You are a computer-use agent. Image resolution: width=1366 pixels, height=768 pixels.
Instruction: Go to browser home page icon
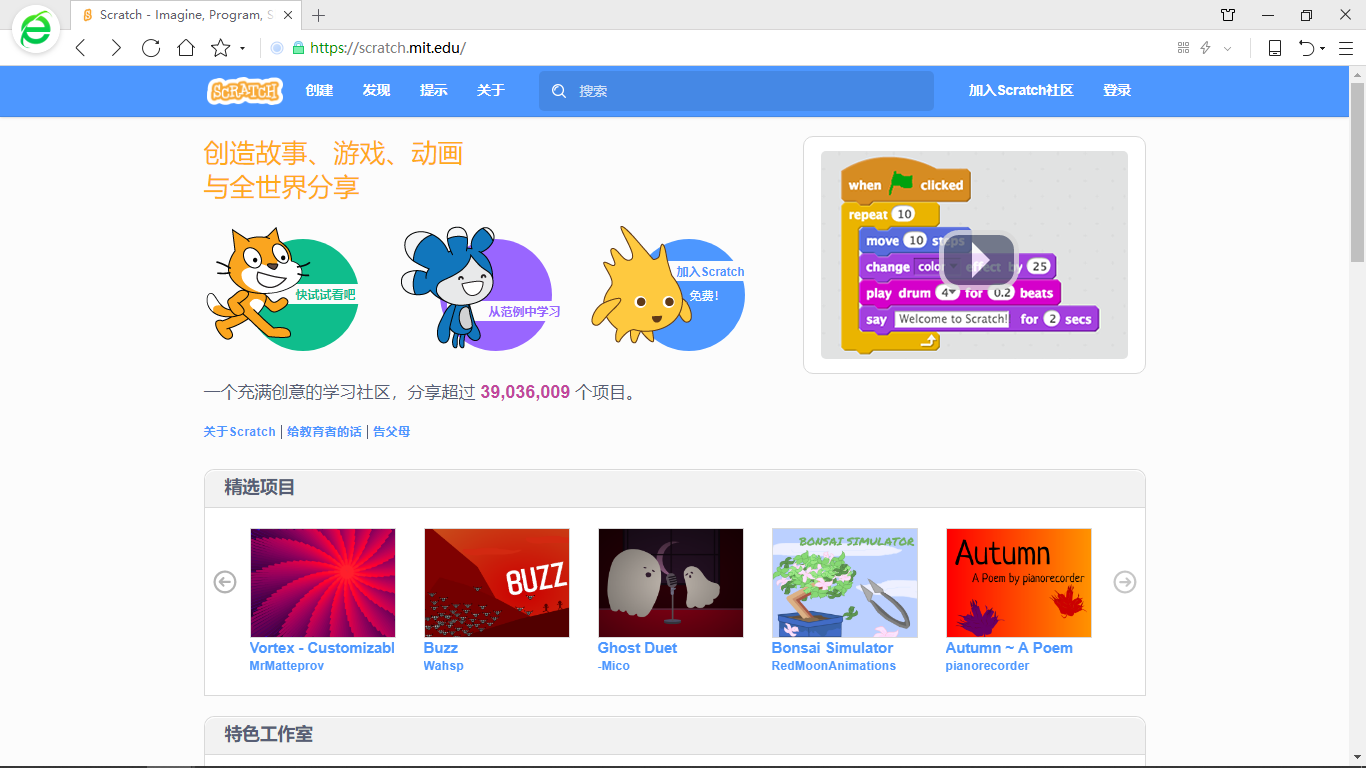[186, 48]
